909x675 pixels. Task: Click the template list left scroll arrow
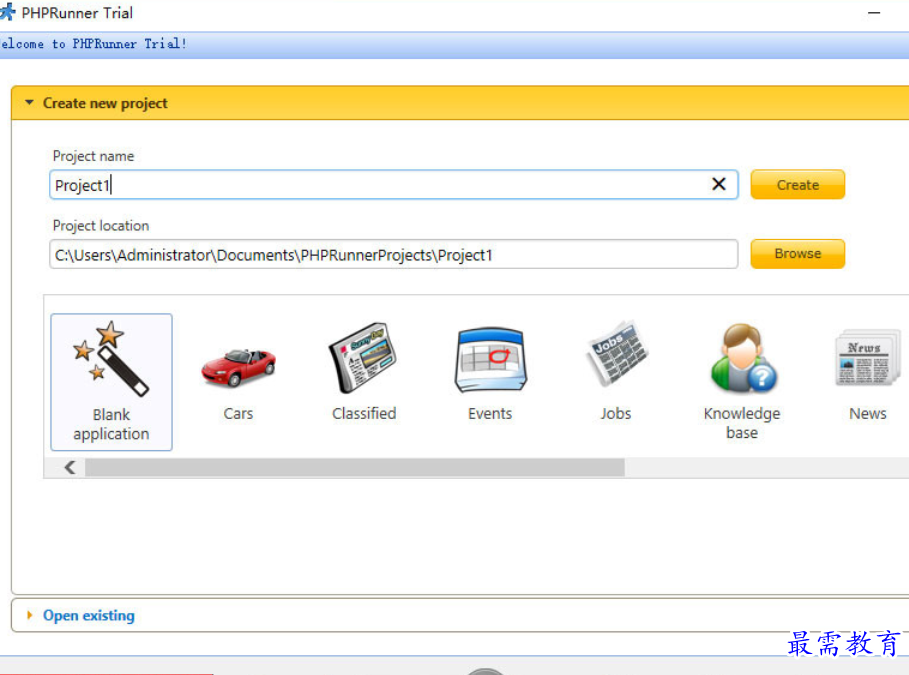pyautogui.click(x=70, y=467)
